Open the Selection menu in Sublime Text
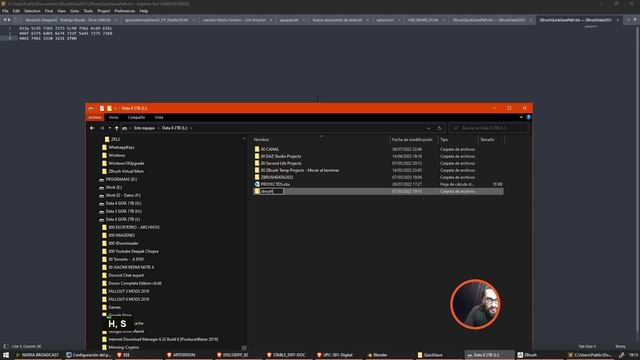The height and width of the screenshot is (360, 640). (32, 11)
